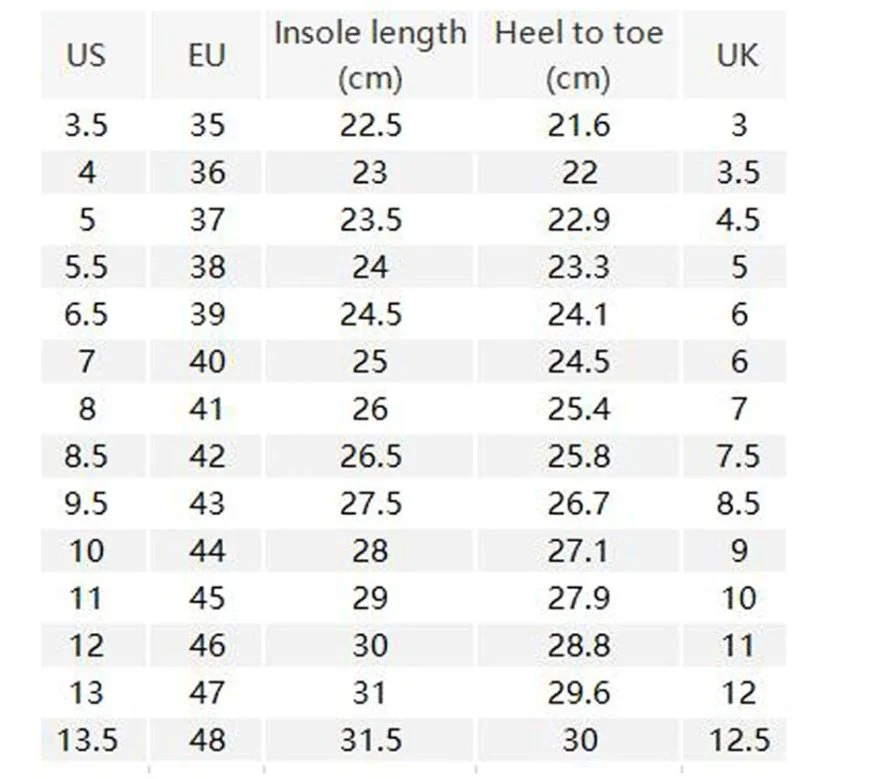This screenshot has width=878, height=779.
Task: Select heel to toe 25.4 cell
Action: click(x=578, y=409)
